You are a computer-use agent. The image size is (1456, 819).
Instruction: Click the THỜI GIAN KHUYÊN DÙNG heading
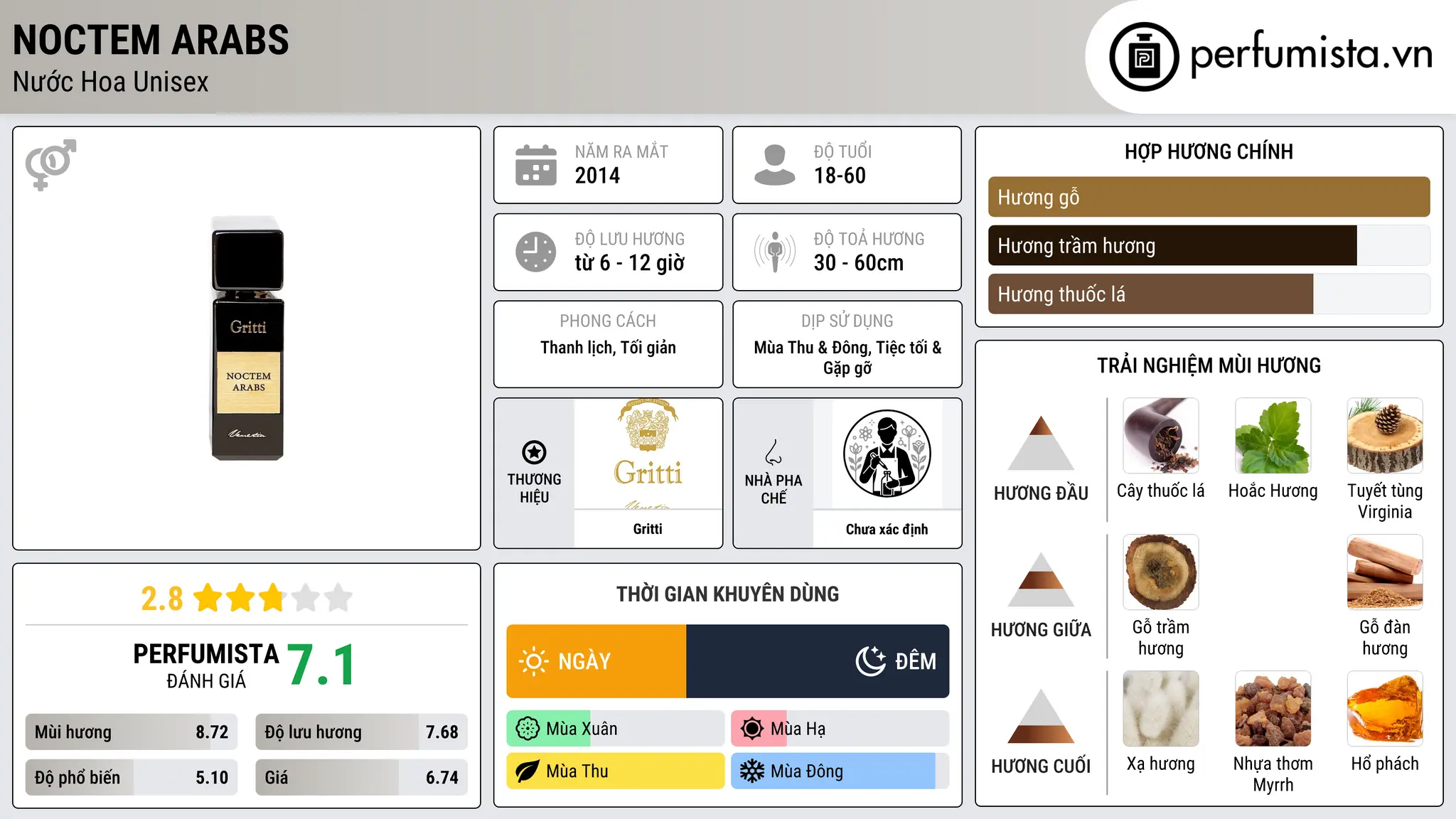point(727,594)
